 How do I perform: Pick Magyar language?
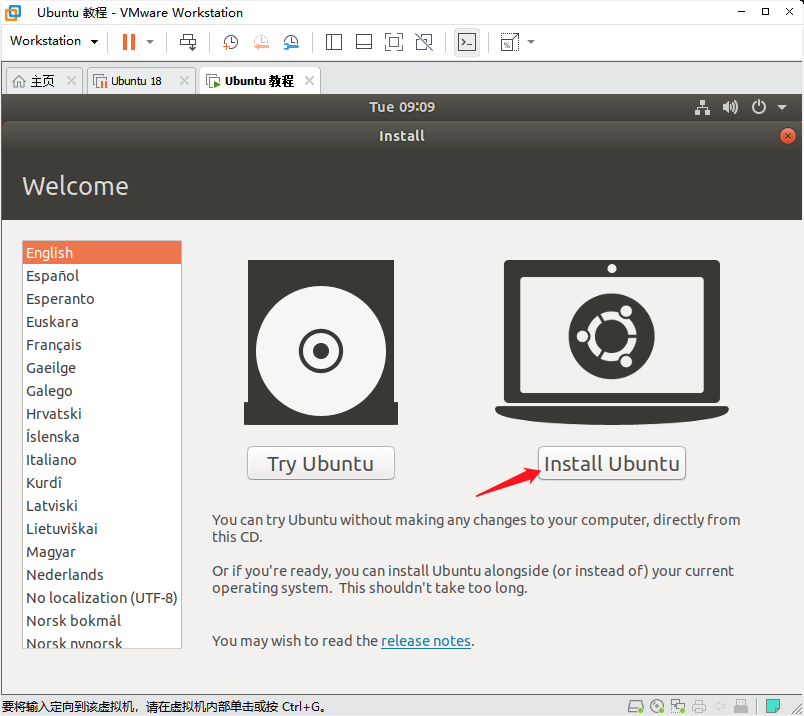(x=102, y=552)
